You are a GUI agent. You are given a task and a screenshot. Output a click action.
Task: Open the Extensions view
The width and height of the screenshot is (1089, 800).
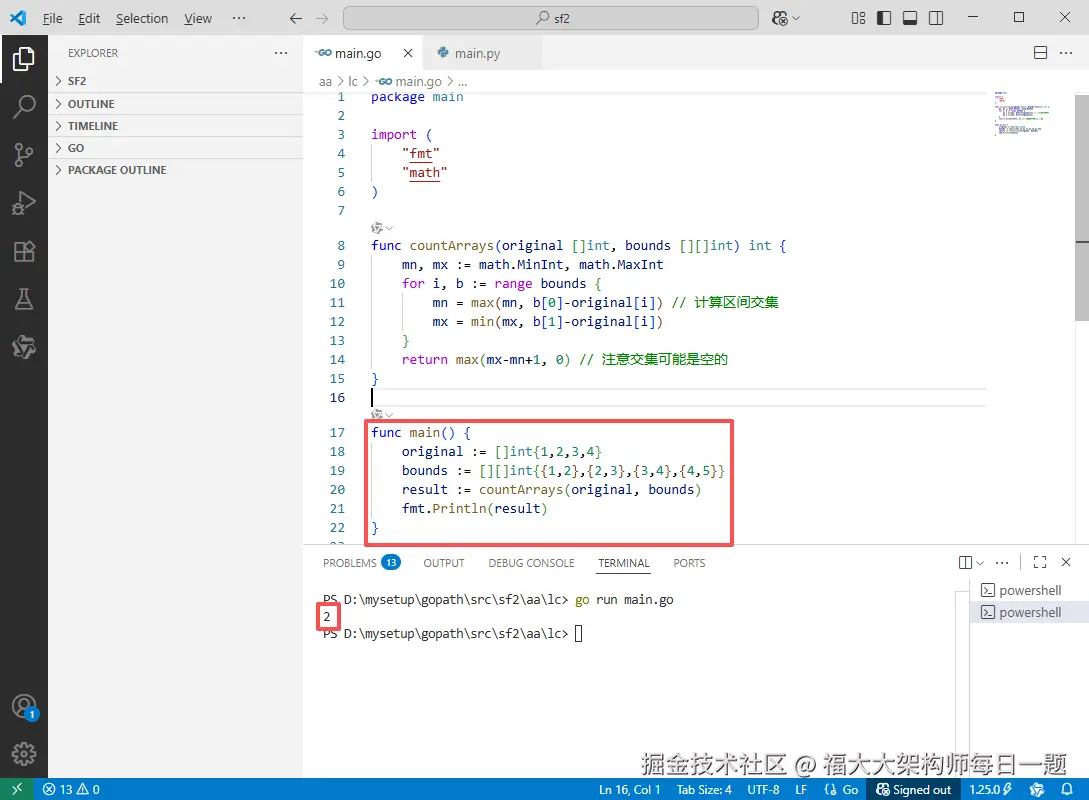(24, 251)
